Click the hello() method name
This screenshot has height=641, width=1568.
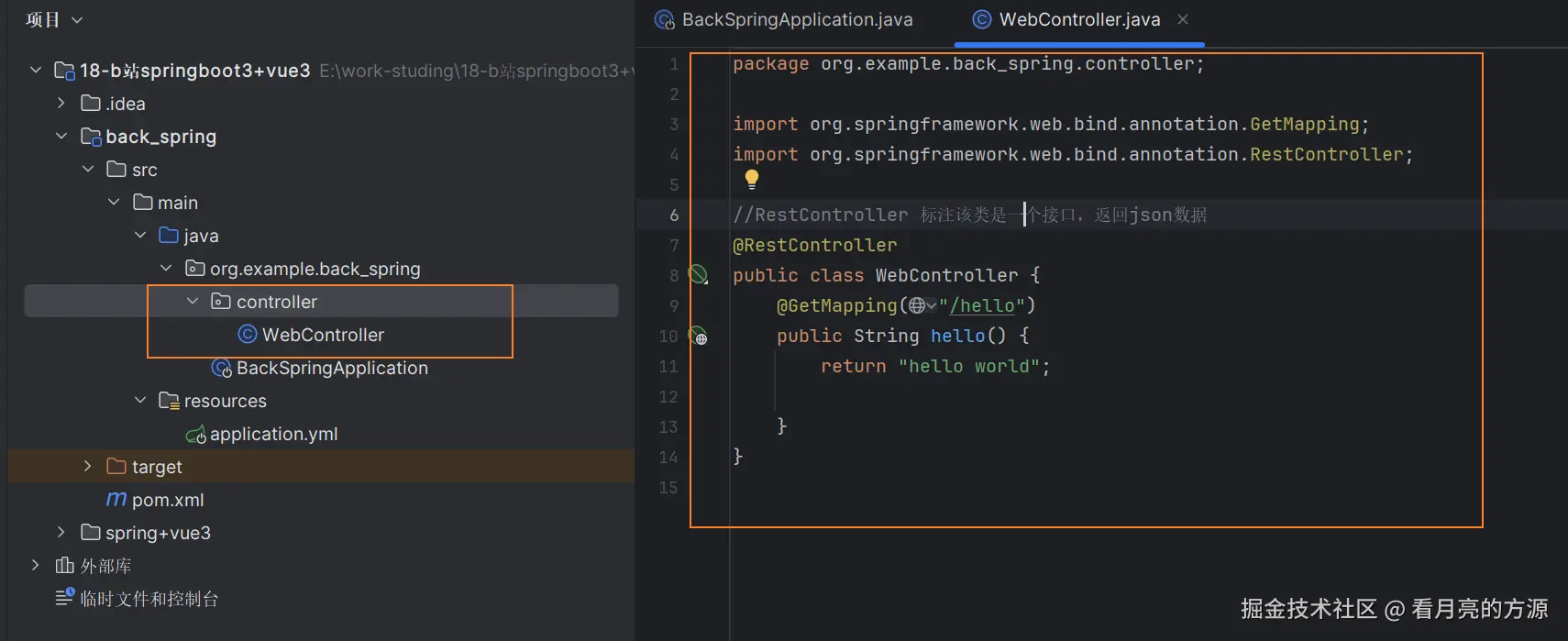(957, 336)
